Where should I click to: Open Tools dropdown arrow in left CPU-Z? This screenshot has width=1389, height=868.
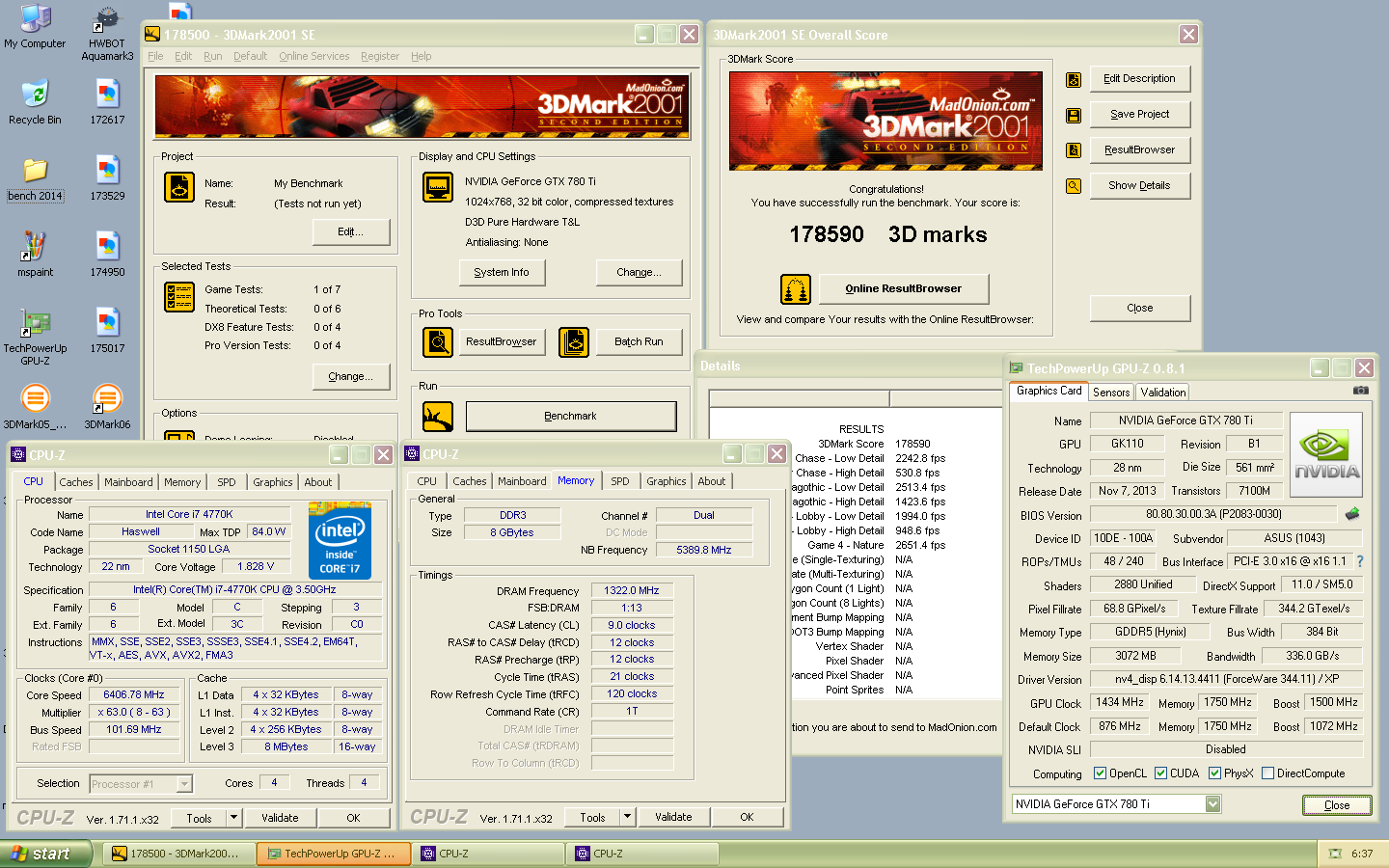click(x=233, y=818)
